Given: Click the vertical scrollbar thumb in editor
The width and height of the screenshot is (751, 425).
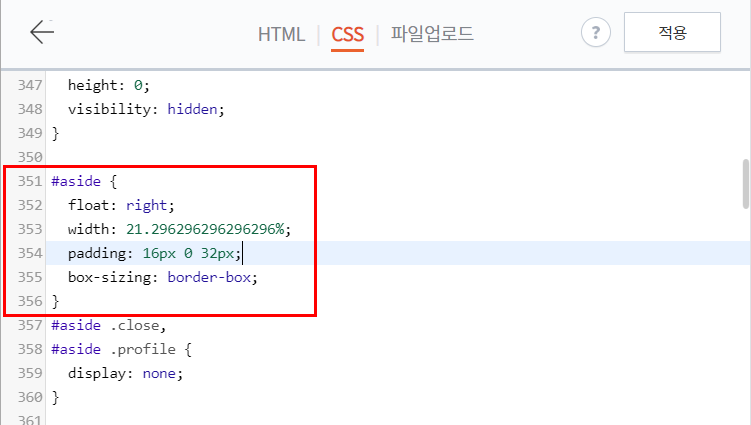Looking at the screenshot, I should 746,184.
